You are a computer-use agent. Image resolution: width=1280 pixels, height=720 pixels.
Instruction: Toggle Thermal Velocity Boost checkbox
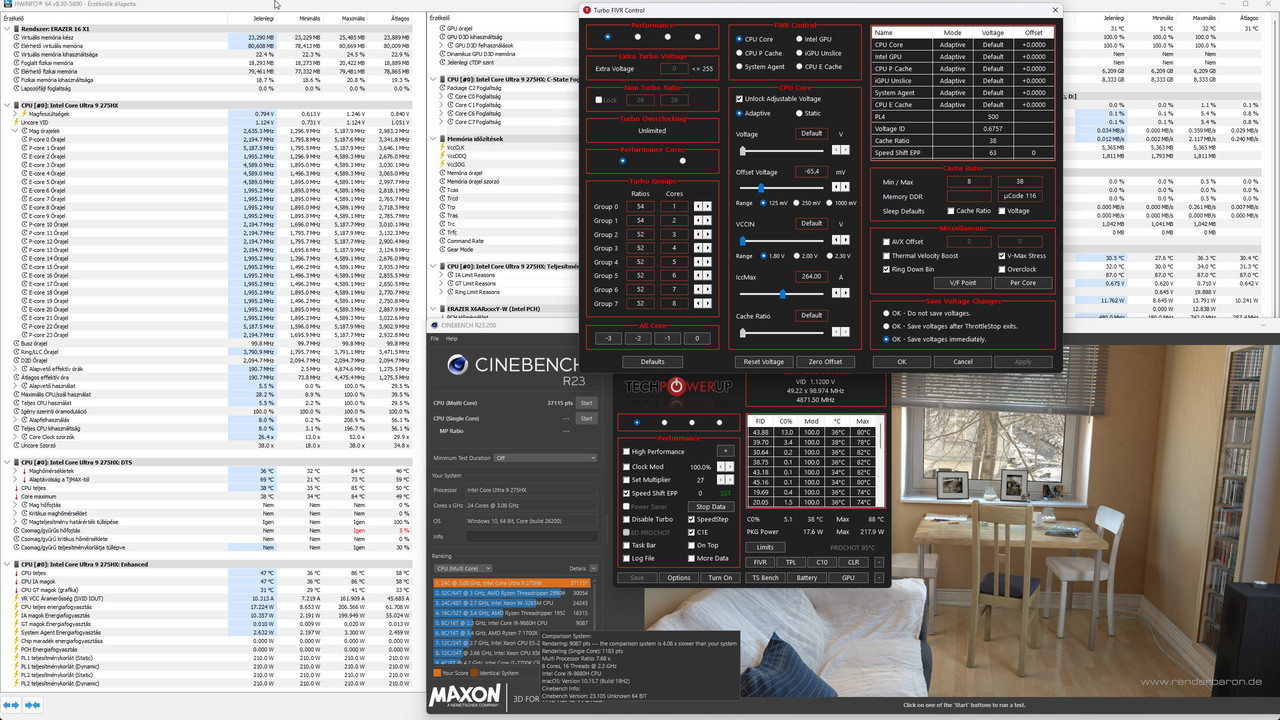887,255
